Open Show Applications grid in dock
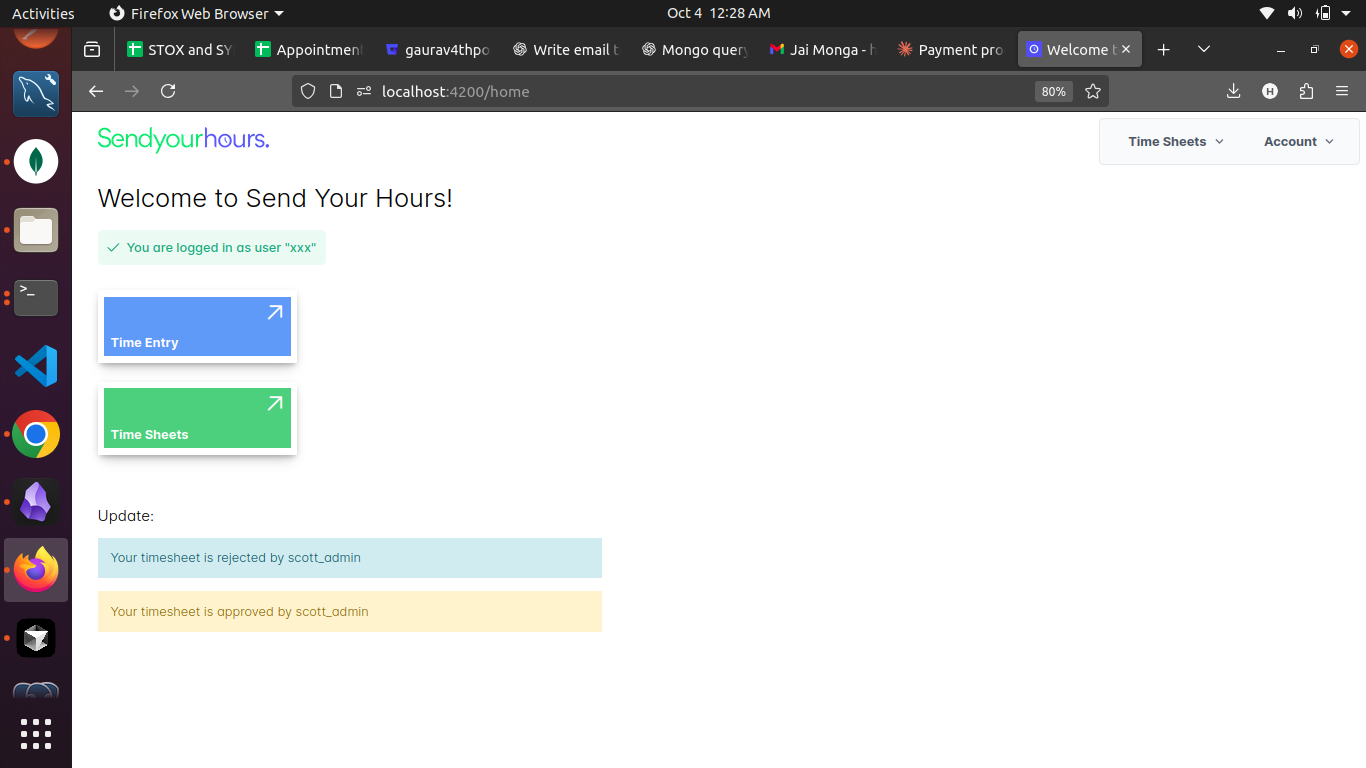 coord(36,733)
